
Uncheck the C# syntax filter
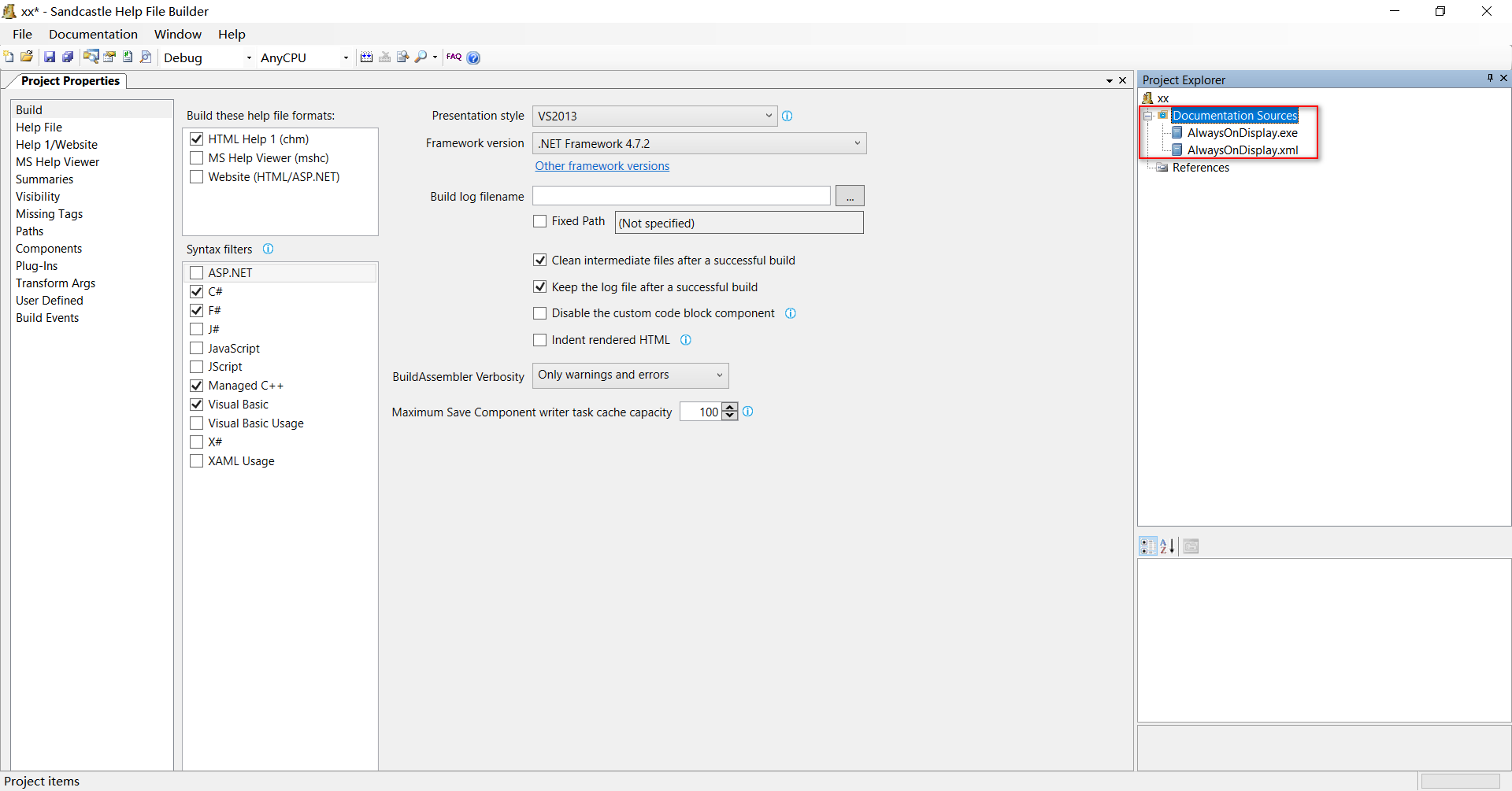click(197, 292)
